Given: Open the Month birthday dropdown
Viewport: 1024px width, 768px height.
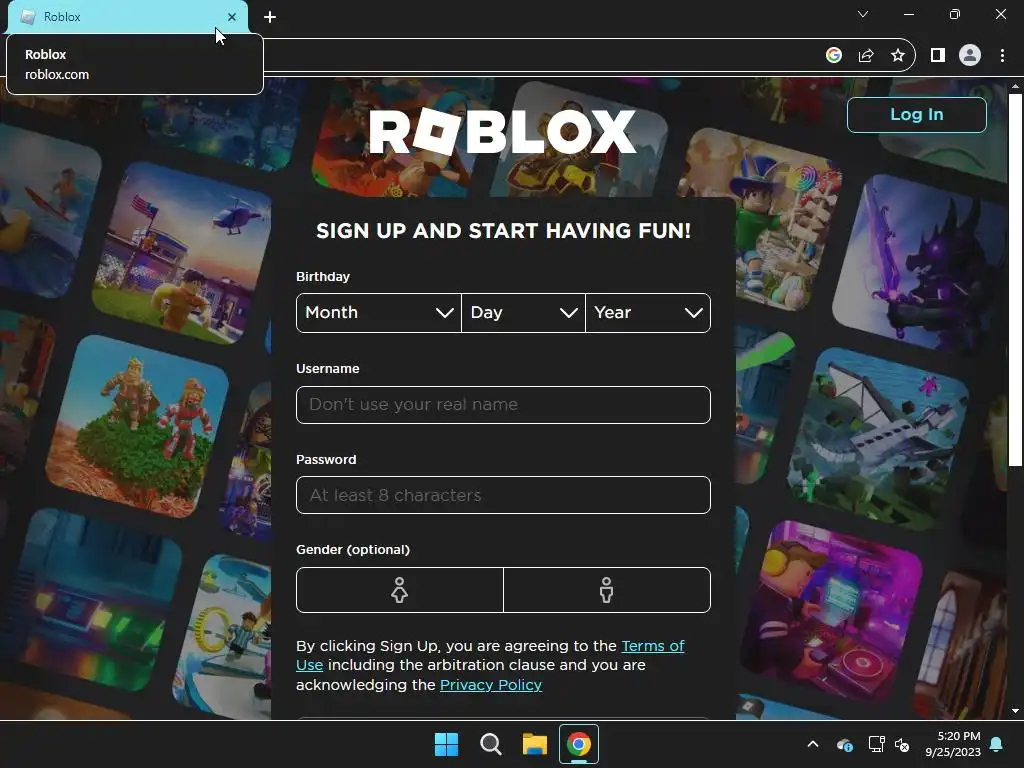Looking at the screenshot, I should click(x=379, y=313).
